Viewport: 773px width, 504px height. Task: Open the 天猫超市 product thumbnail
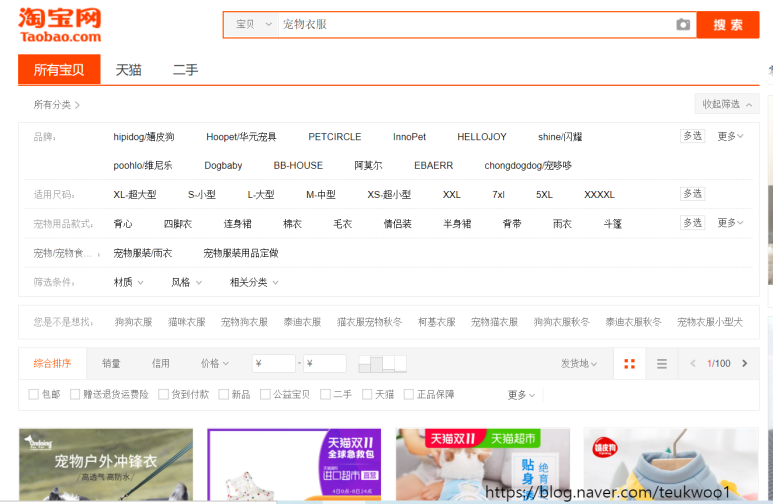click(x=483, y=465)
